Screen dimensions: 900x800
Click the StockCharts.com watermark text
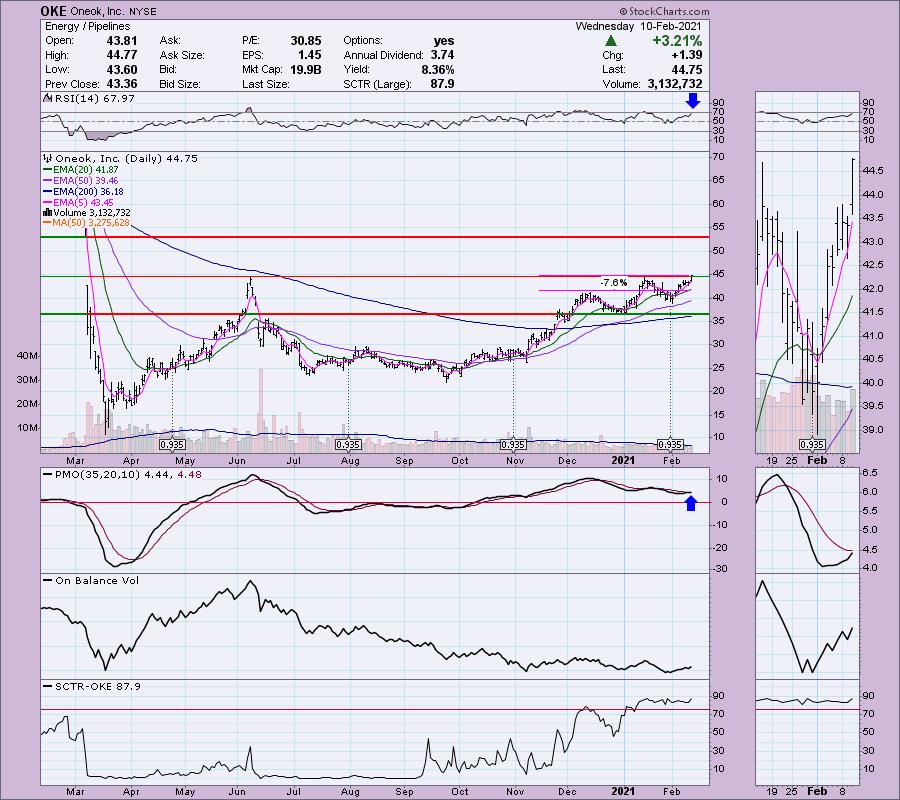point(664,11)
